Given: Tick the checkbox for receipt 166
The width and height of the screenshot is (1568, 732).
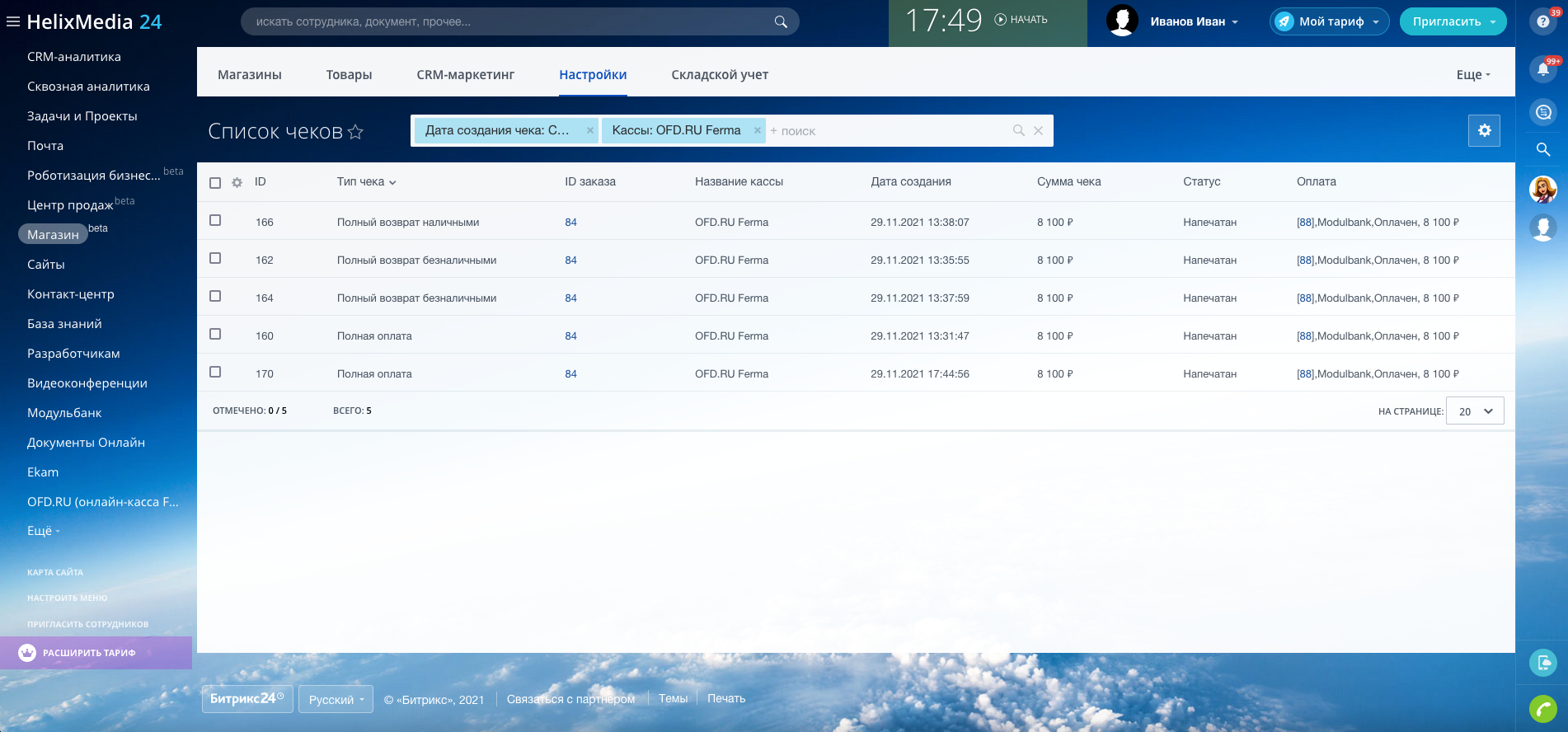Looking at the screenshot, I should (x=215, y=221).
